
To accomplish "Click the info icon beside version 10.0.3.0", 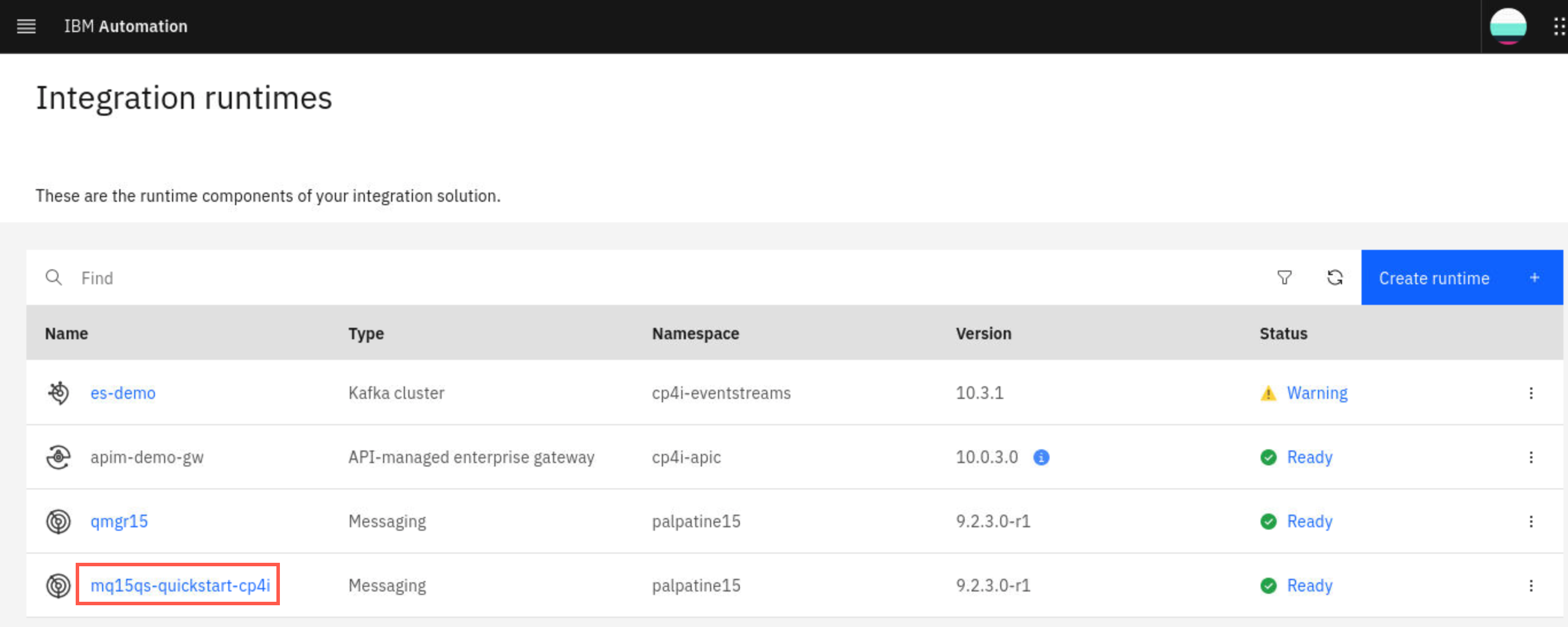I will click(1042, 457).
